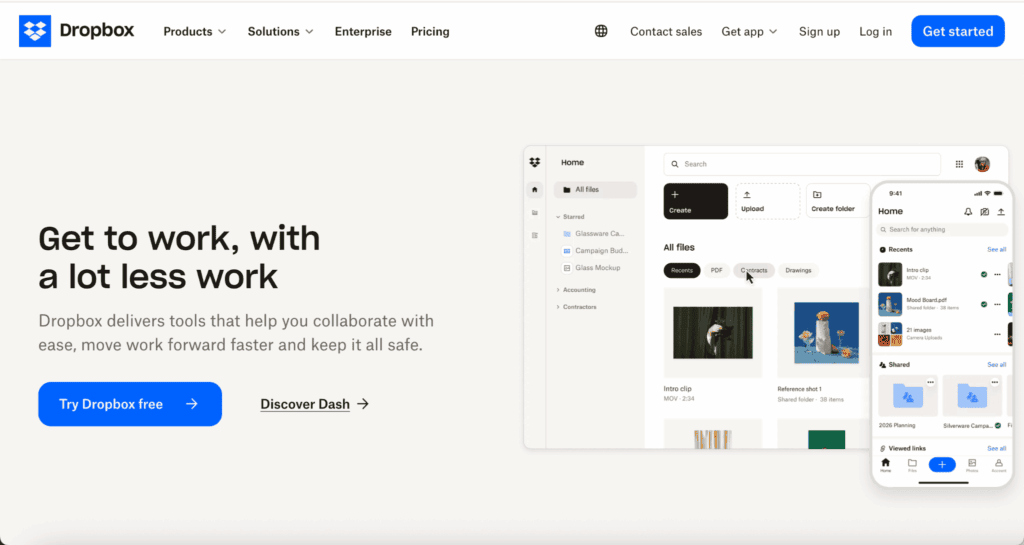Click the user avatar in the mockup
The image size is (1024, 545).
point(982,164)
